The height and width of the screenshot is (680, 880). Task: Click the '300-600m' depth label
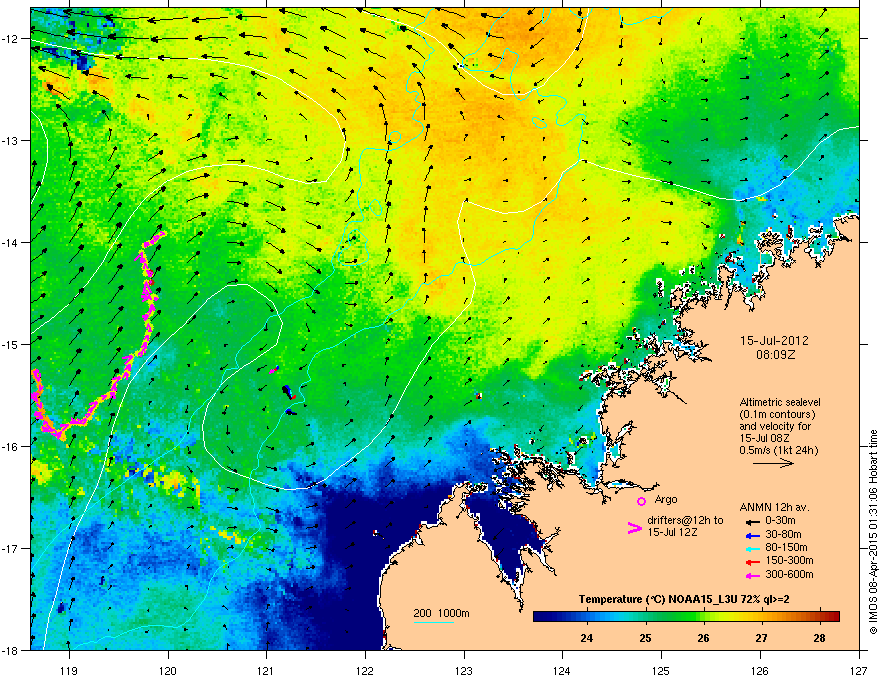coord(790,574)
